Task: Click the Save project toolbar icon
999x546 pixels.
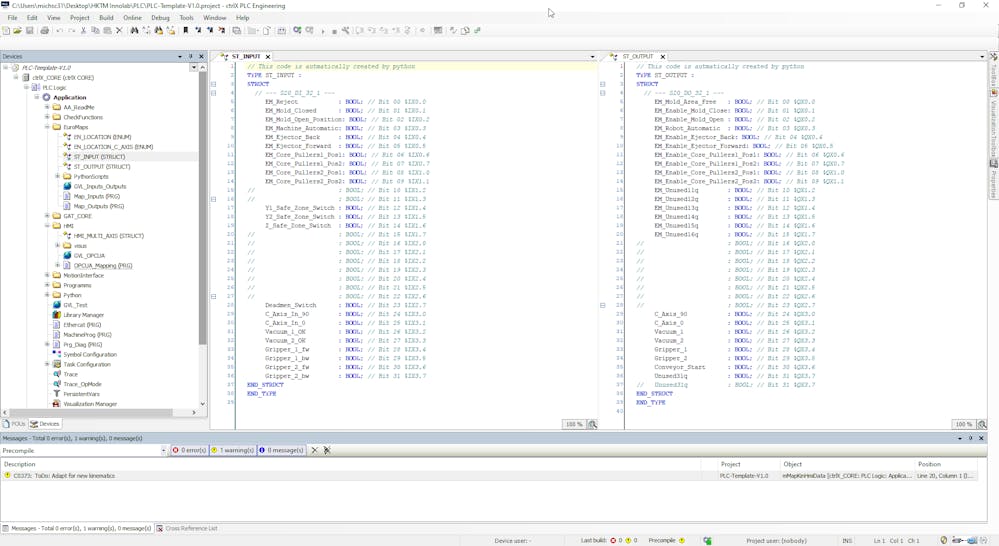Action: pyautogui.click(x=30, y=31)
